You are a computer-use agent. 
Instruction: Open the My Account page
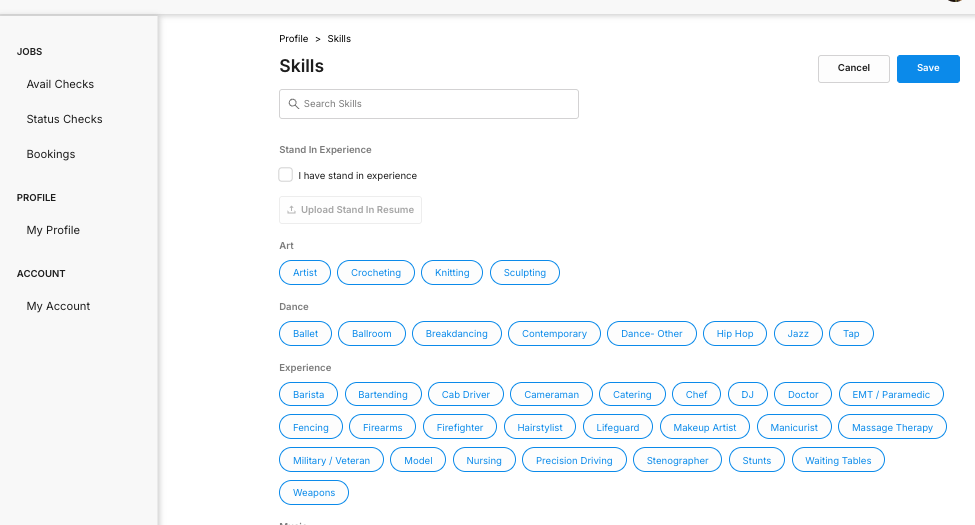click(x=58, y=306)
